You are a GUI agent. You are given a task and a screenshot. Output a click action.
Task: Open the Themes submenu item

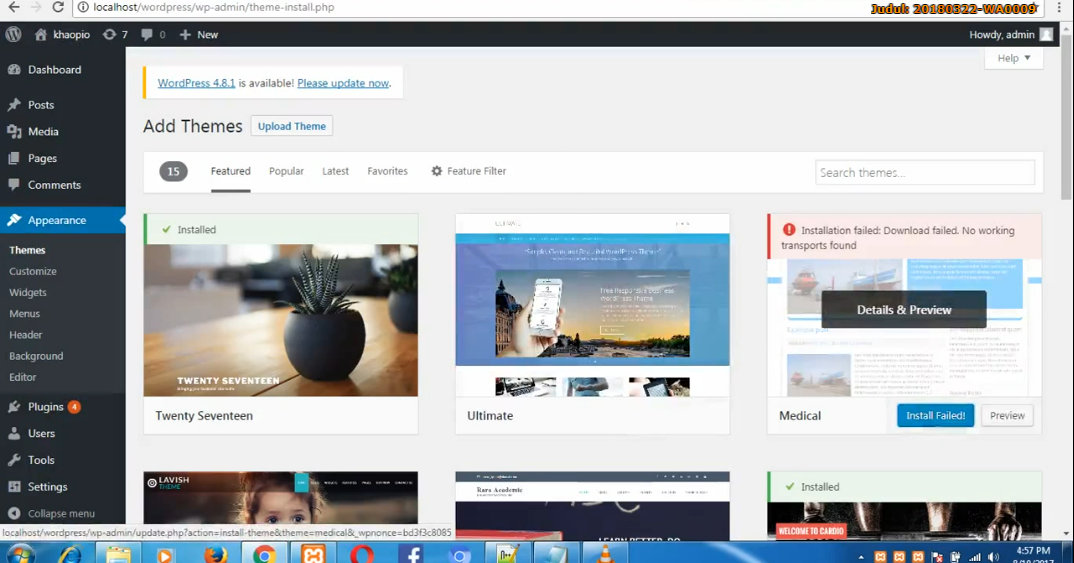click(27, 250)
